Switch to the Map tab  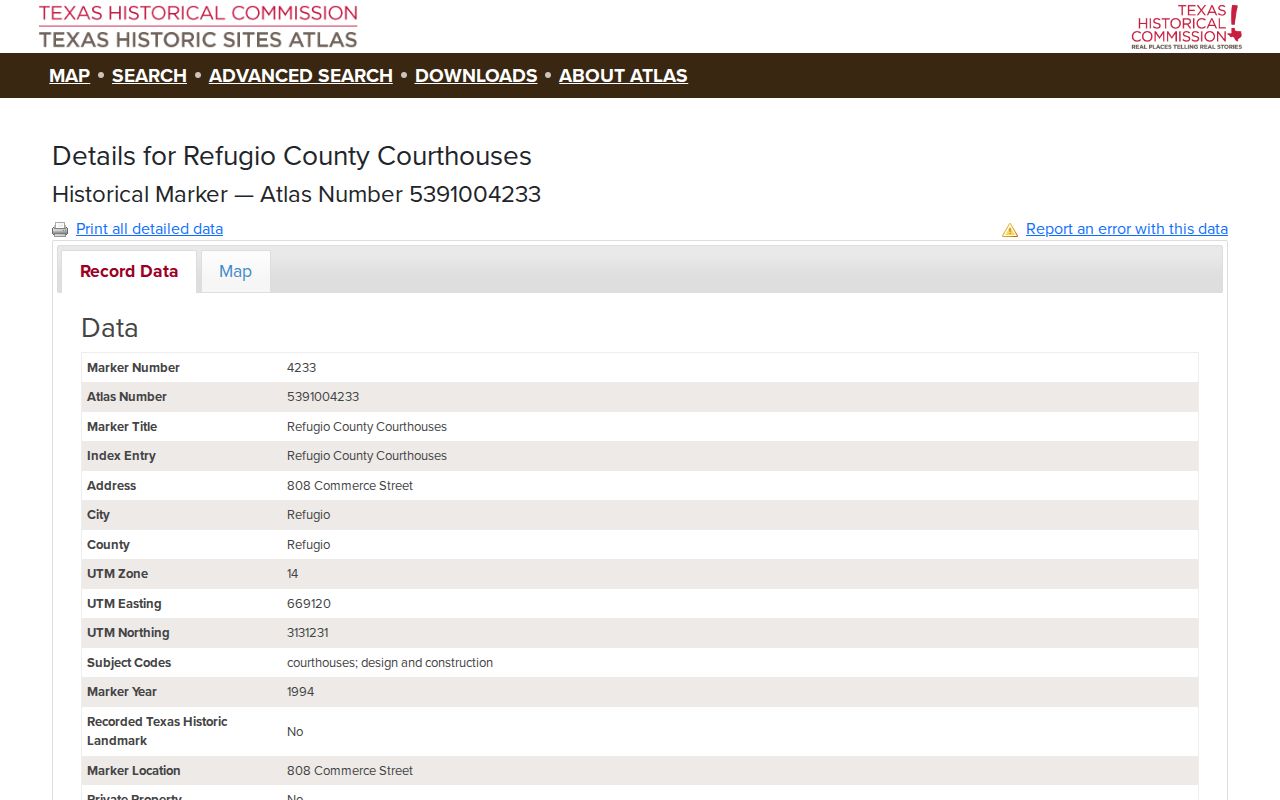coord(235,271)
